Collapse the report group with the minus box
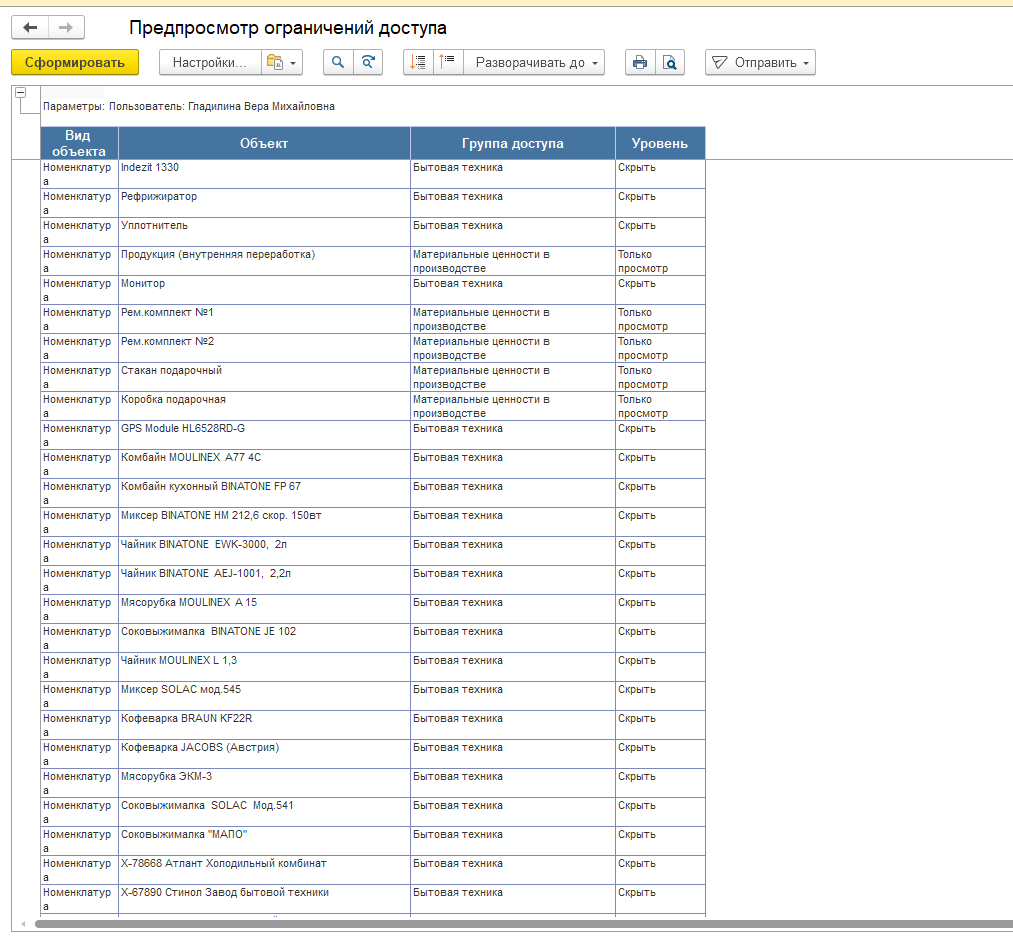Image resolution: width=1013 pixels, height=942 pixels. 21,93
